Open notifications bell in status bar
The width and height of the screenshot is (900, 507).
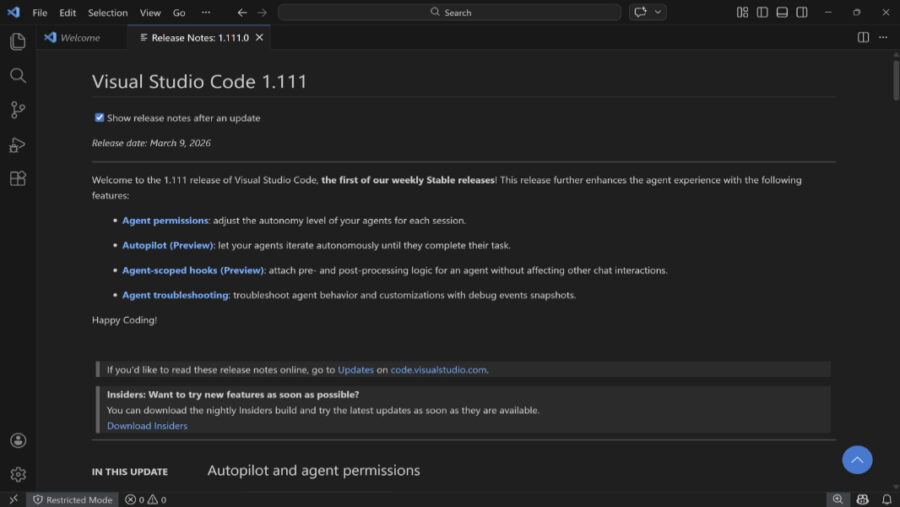pyautogui.click(x=887, y=500)
